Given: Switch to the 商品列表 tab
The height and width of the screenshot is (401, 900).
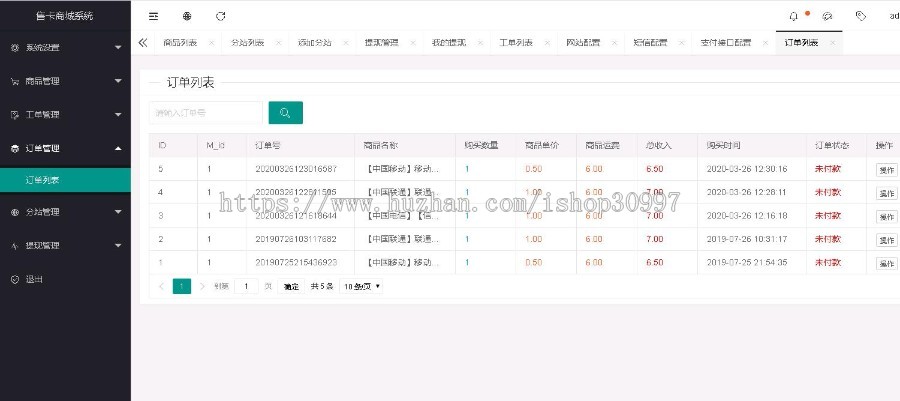Looking at the screenshot, I should pos(180,43).
